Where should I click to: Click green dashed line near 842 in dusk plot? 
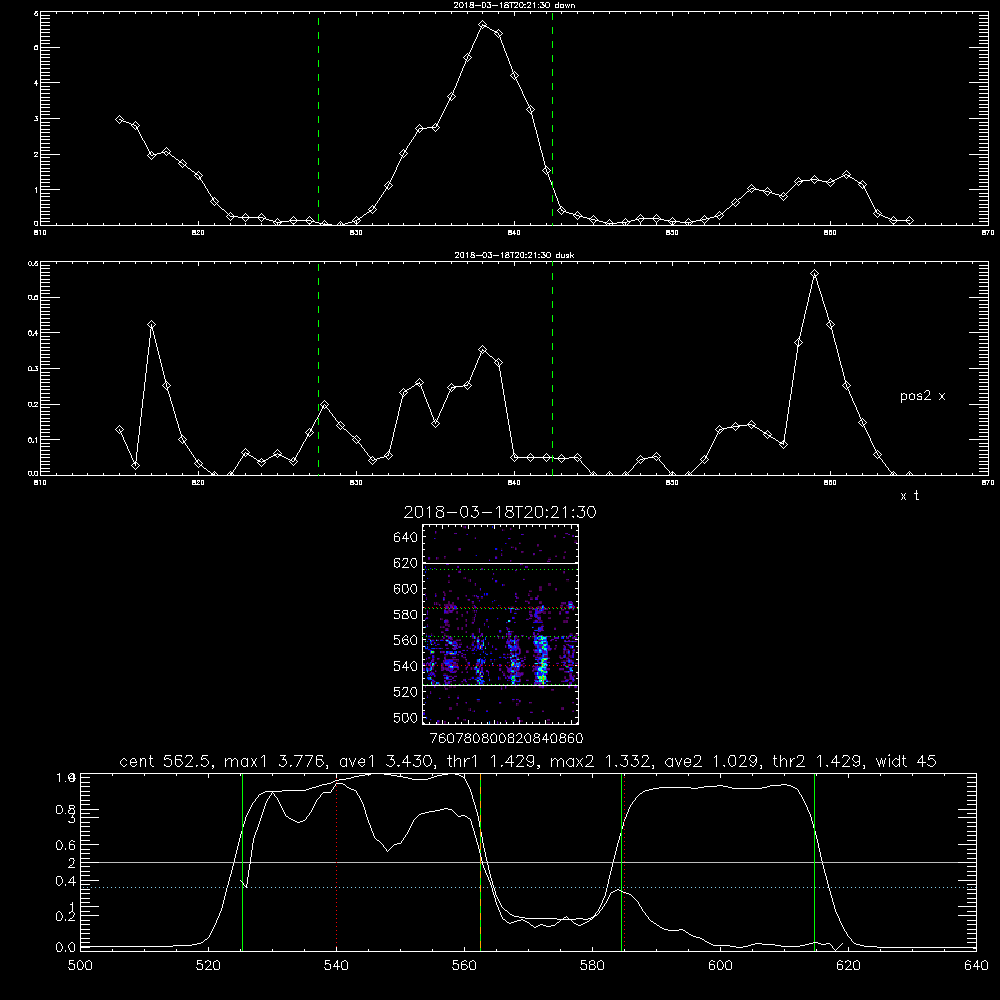pos(552,369)
